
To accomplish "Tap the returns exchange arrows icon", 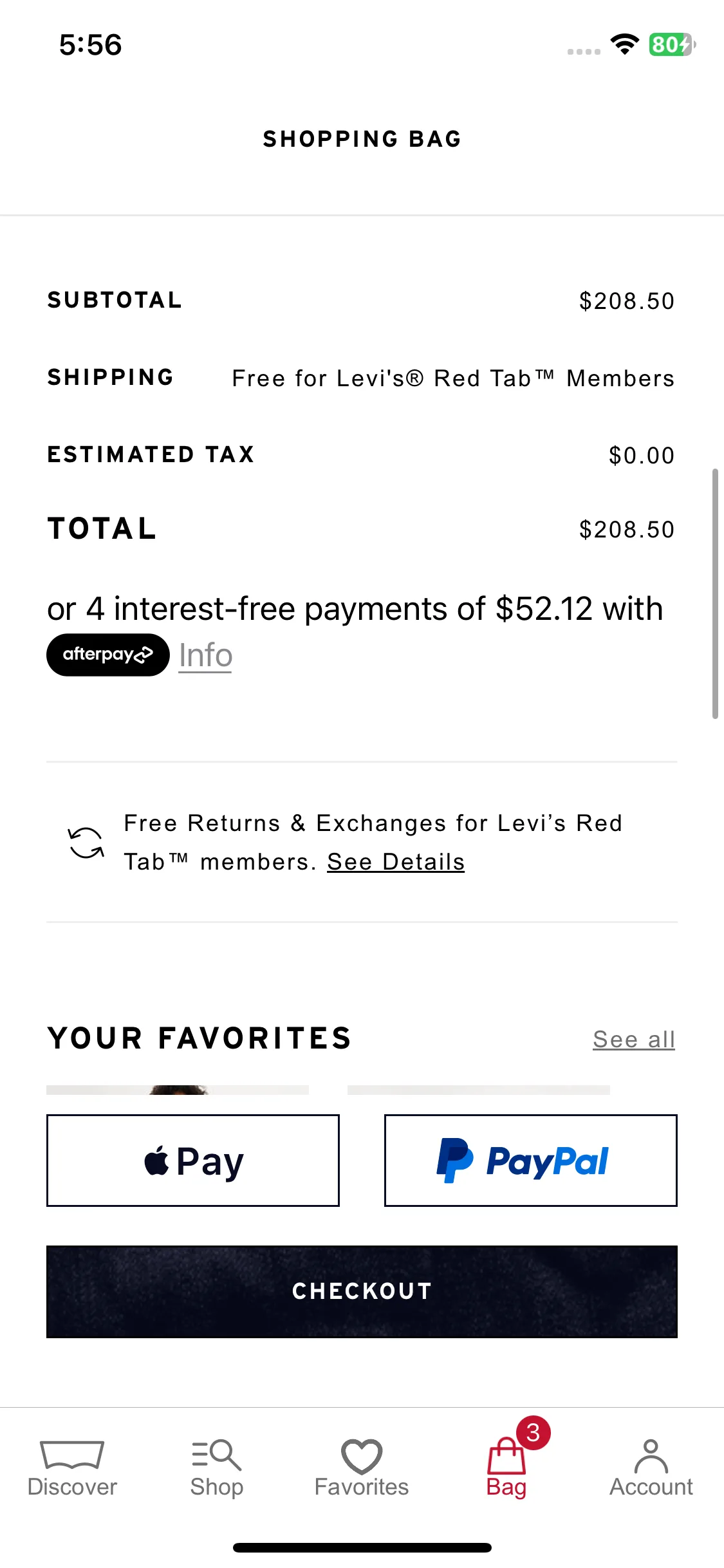I will [86, 843].
